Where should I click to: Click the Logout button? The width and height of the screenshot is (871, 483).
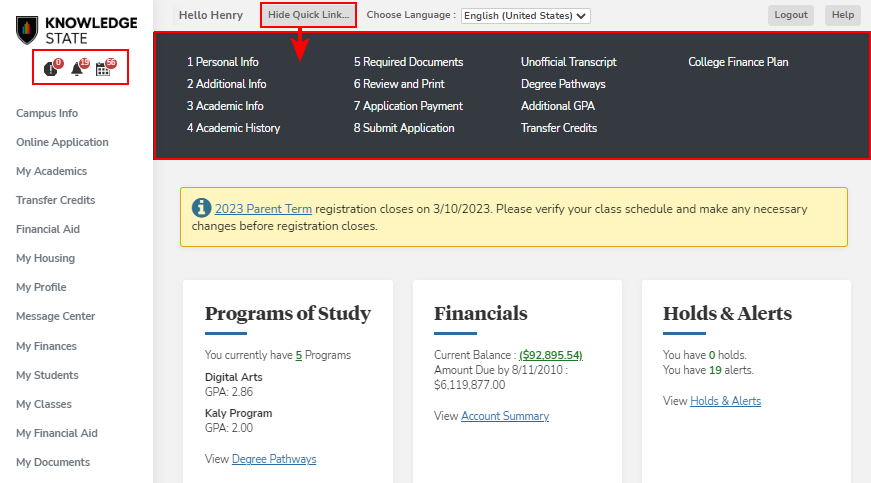tap(790, 15)
